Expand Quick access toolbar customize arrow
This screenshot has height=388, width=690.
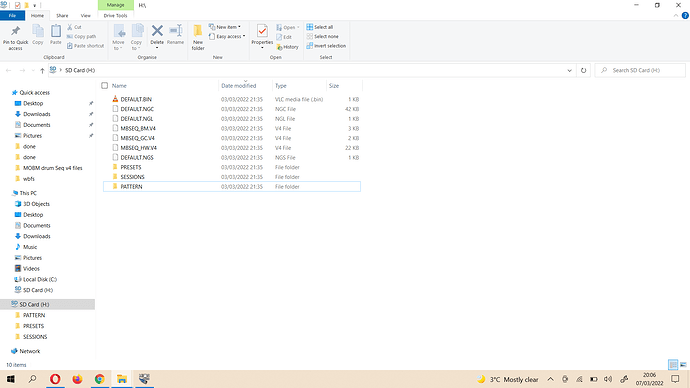(34, 5)
